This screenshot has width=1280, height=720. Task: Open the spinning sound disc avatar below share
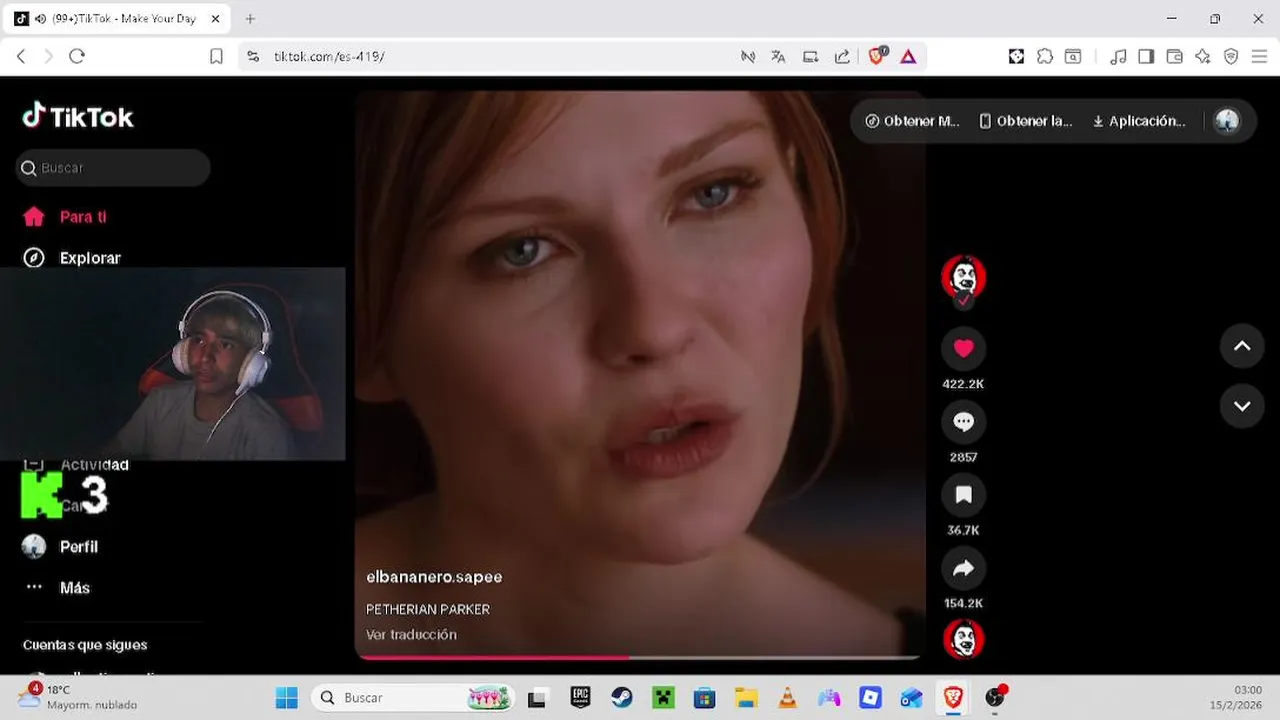[963, 639]
